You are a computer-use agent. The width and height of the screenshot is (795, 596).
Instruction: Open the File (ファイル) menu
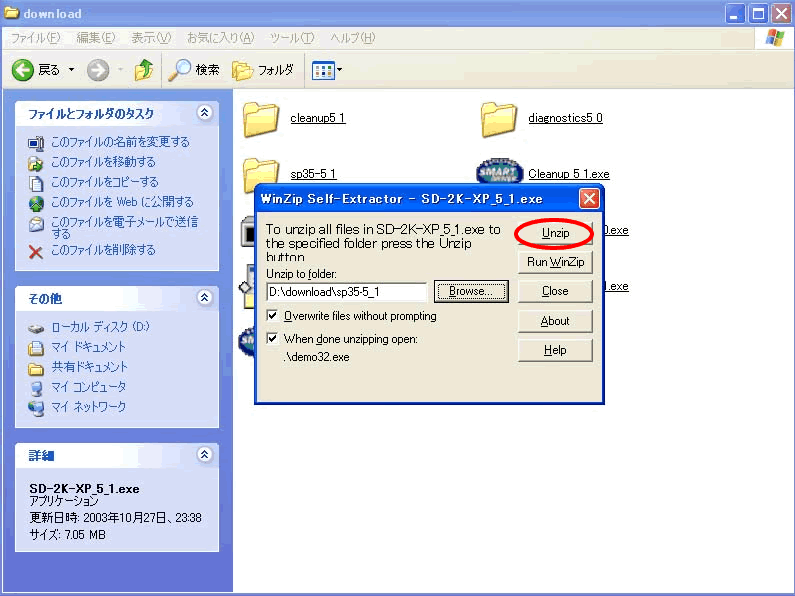pyautogui.click(x=35, y=38)
